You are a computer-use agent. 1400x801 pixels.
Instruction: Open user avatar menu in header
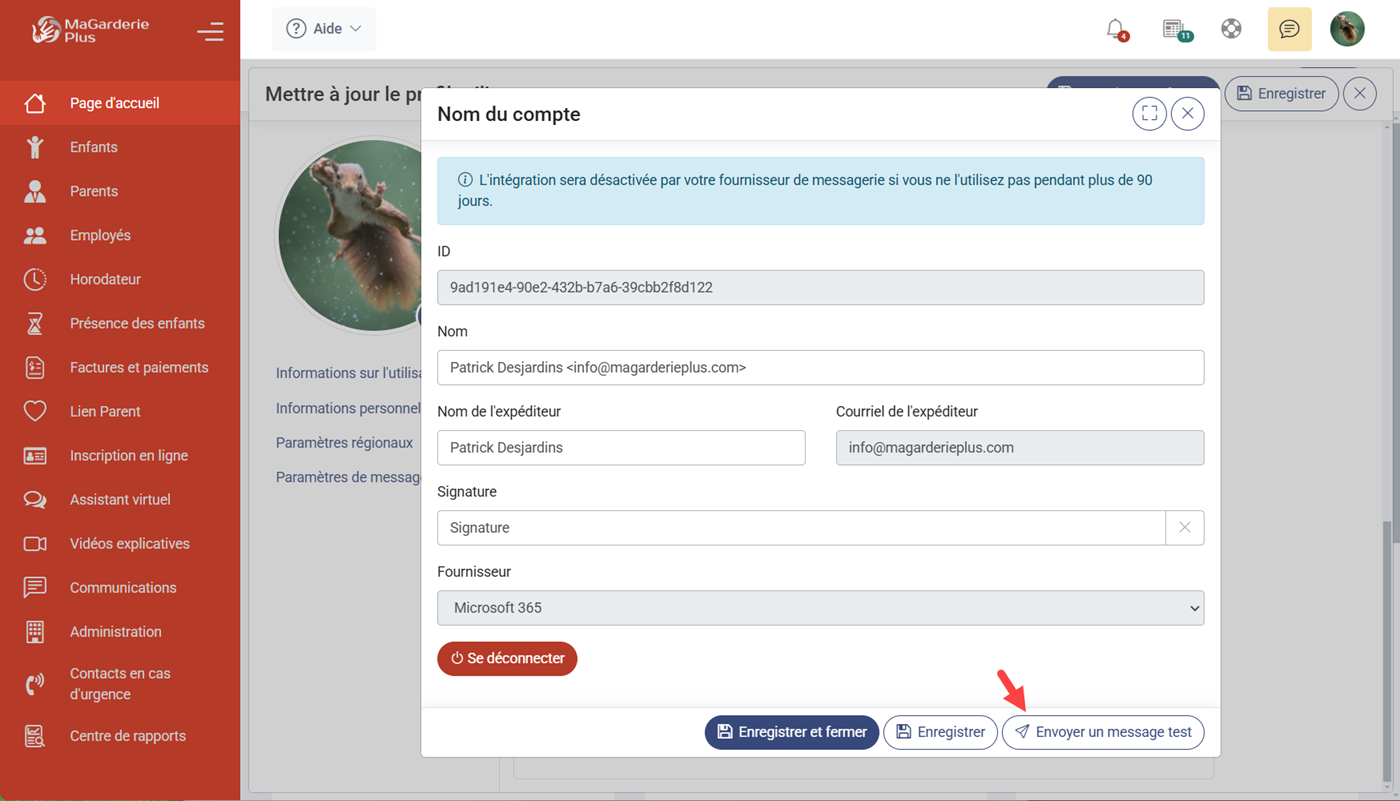tap(1347, 29)
